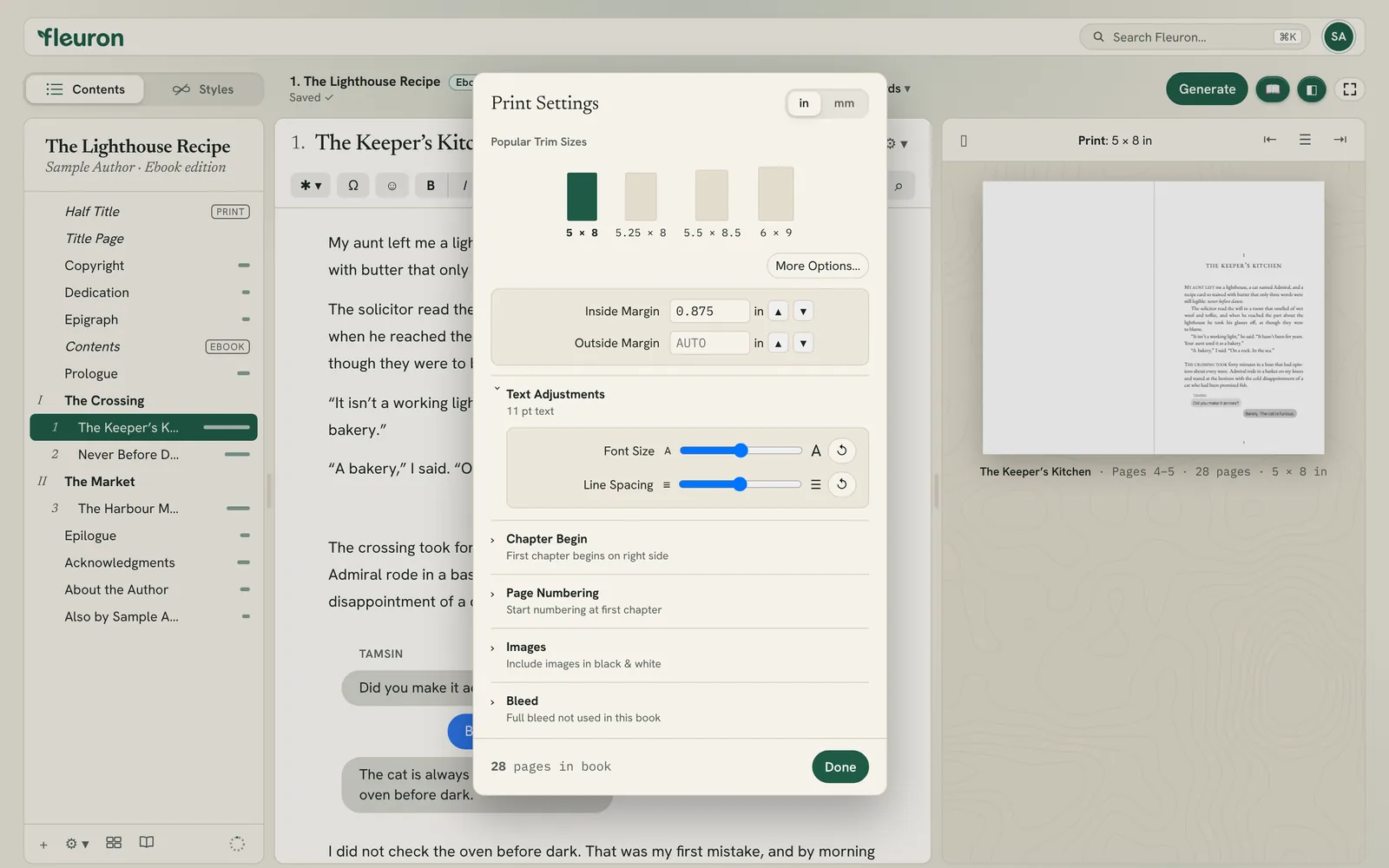Click the large A font size icon
Screen dimensions: 1389x868
pyautogui.click(x=816, y=450)
